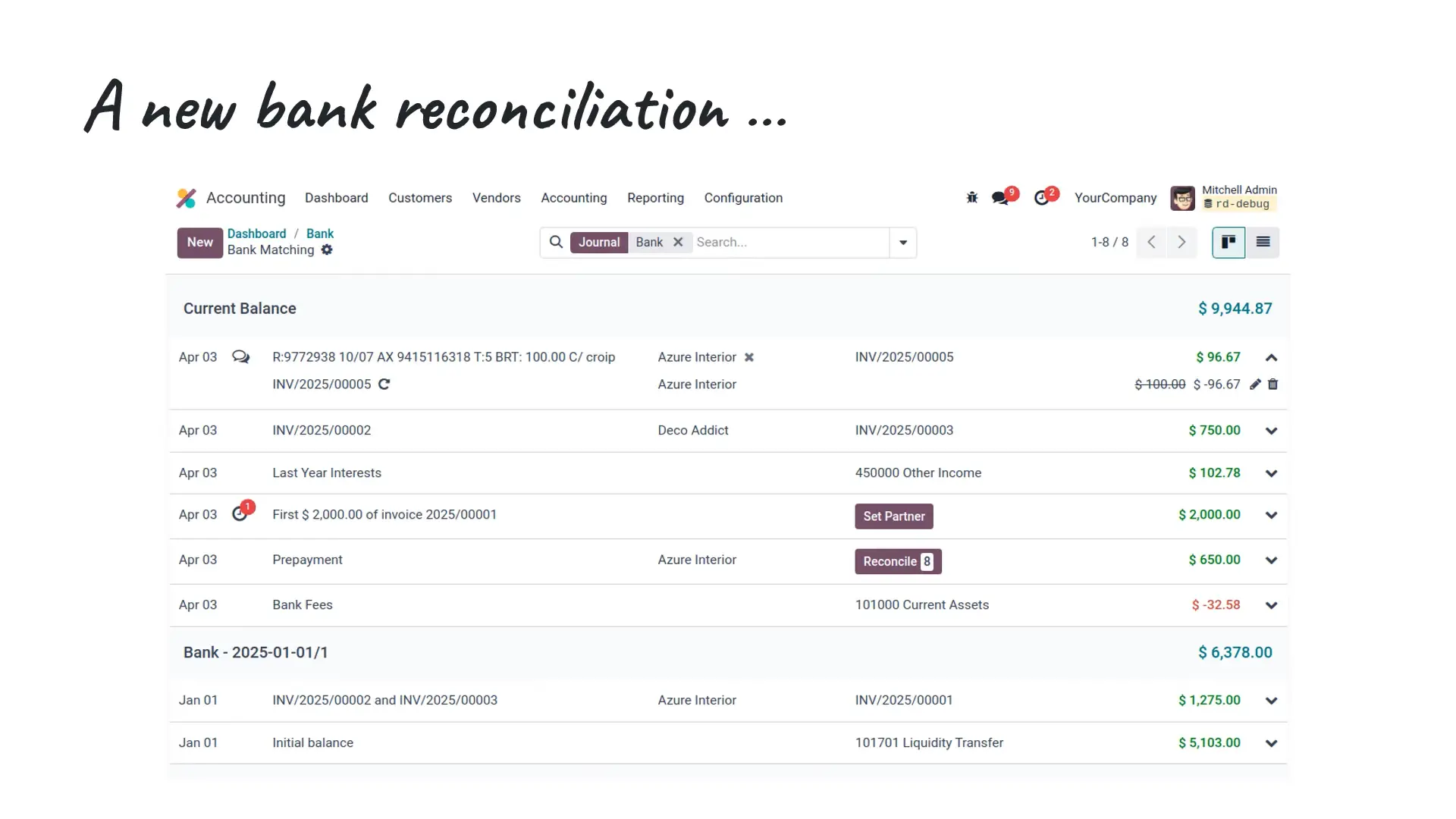Image resolution: width=1456 pixels, height=819 pixels.
Task: Click the Accounting app logo icon
Action: click(186, 198)
